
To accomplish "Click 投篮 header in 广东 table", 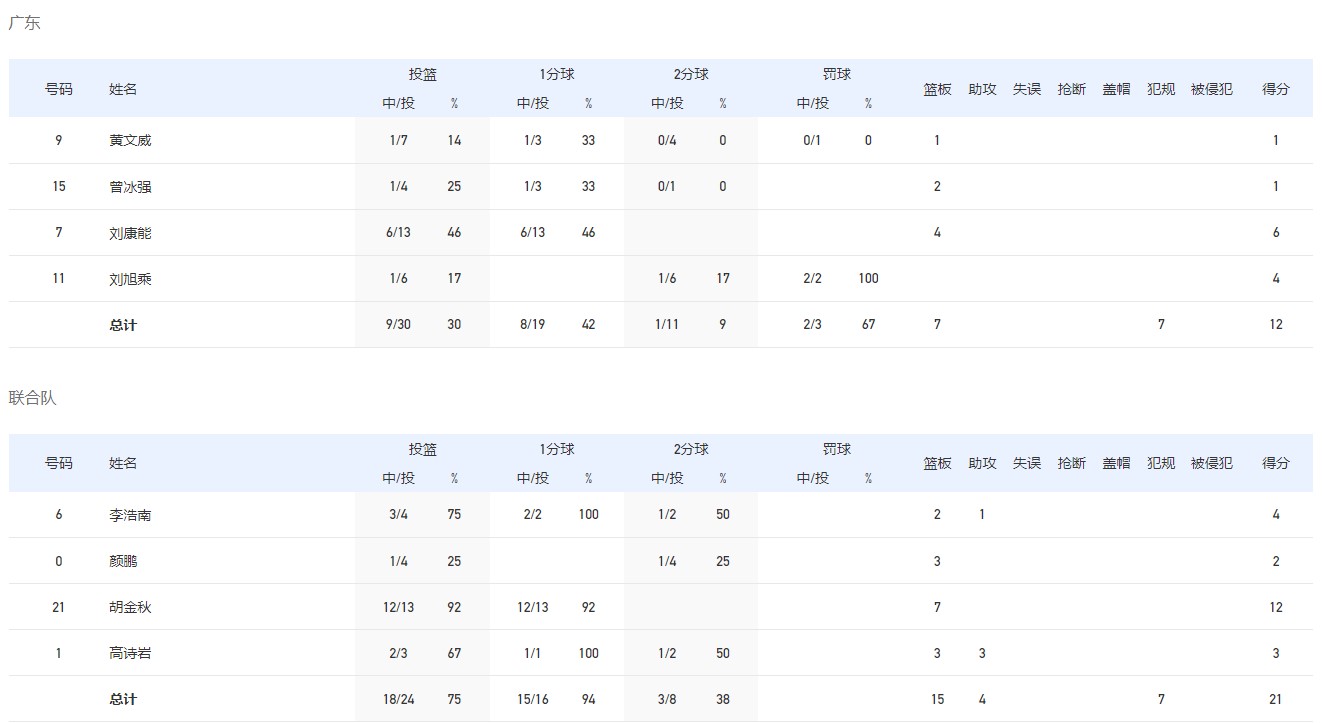I will 422,74.
